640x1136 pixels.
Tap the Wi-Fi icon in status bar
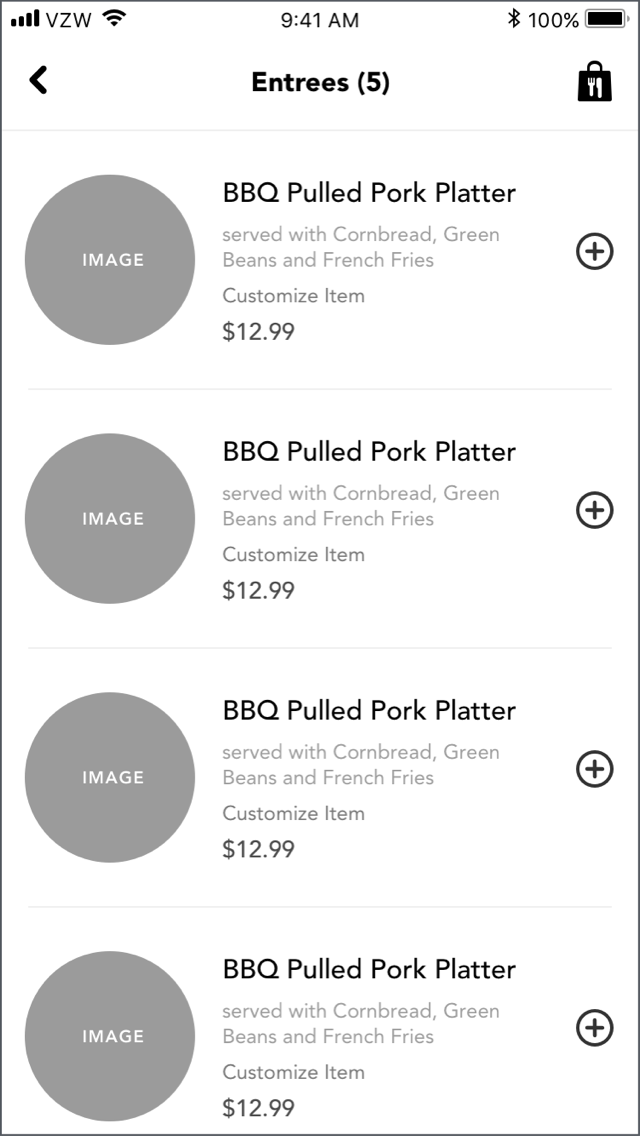[115, 19]
